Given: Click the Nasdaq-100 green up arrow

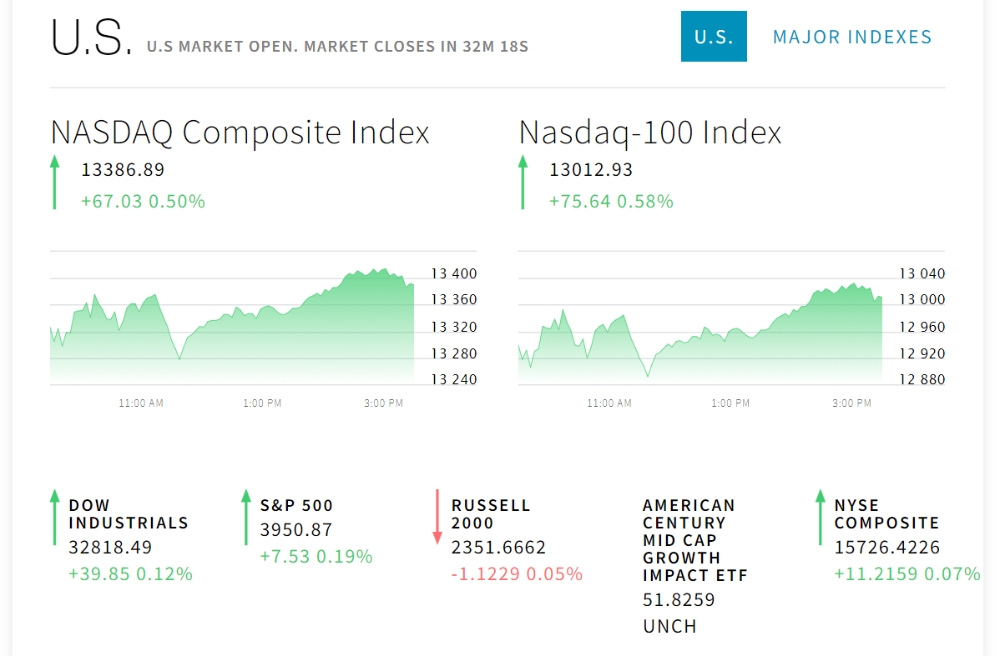Looking at the screenshot, I should pyautogui.click(x=522, y=182).
